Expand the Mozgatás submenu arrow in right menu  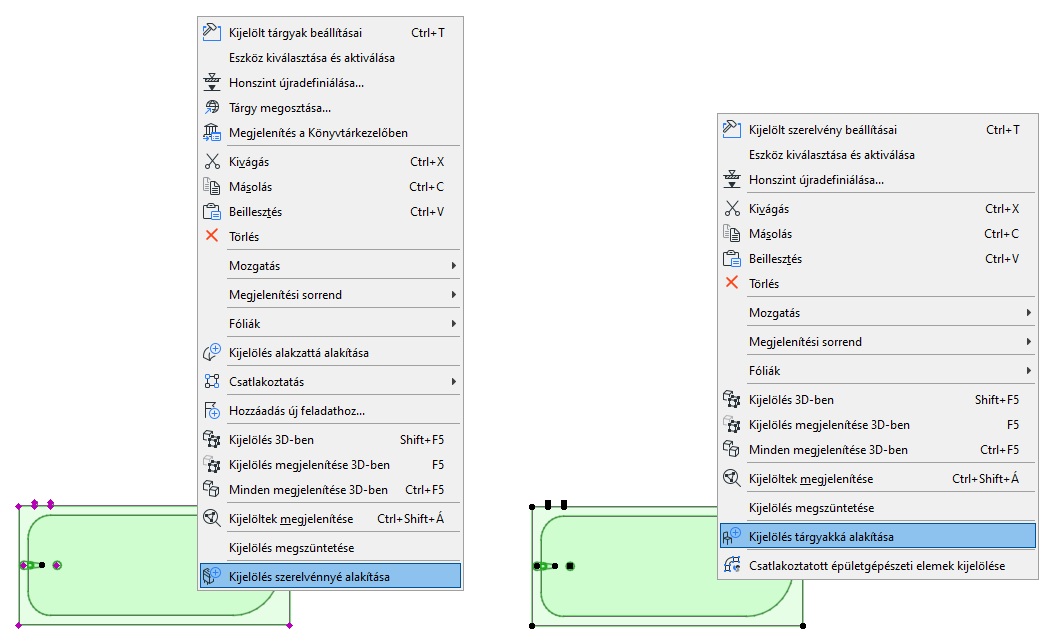pos(1029,312)
